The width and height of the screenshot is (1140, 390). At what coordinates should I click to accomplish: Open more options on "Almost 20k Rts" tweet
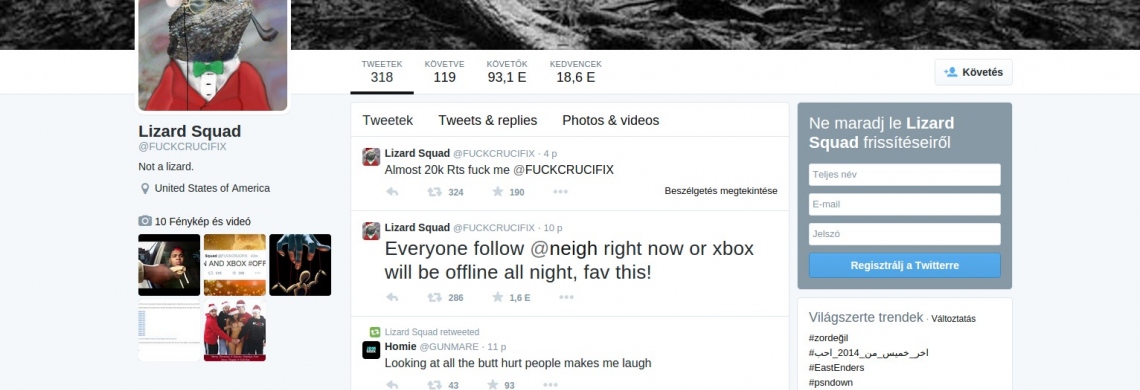(x=560, y=192)
